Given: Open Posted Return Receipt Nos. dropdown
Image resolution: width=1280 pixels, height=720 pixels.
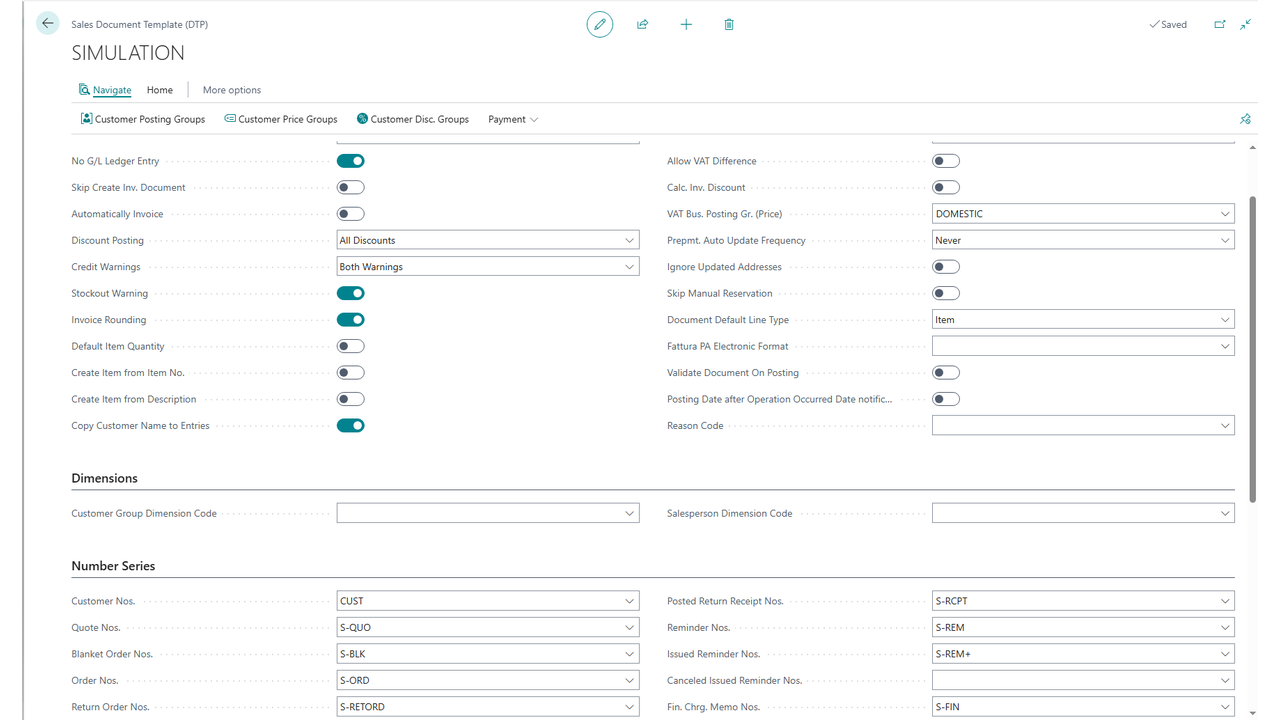Looking at the screenshot, I should pyautogui.click(x=1225, y=601).
